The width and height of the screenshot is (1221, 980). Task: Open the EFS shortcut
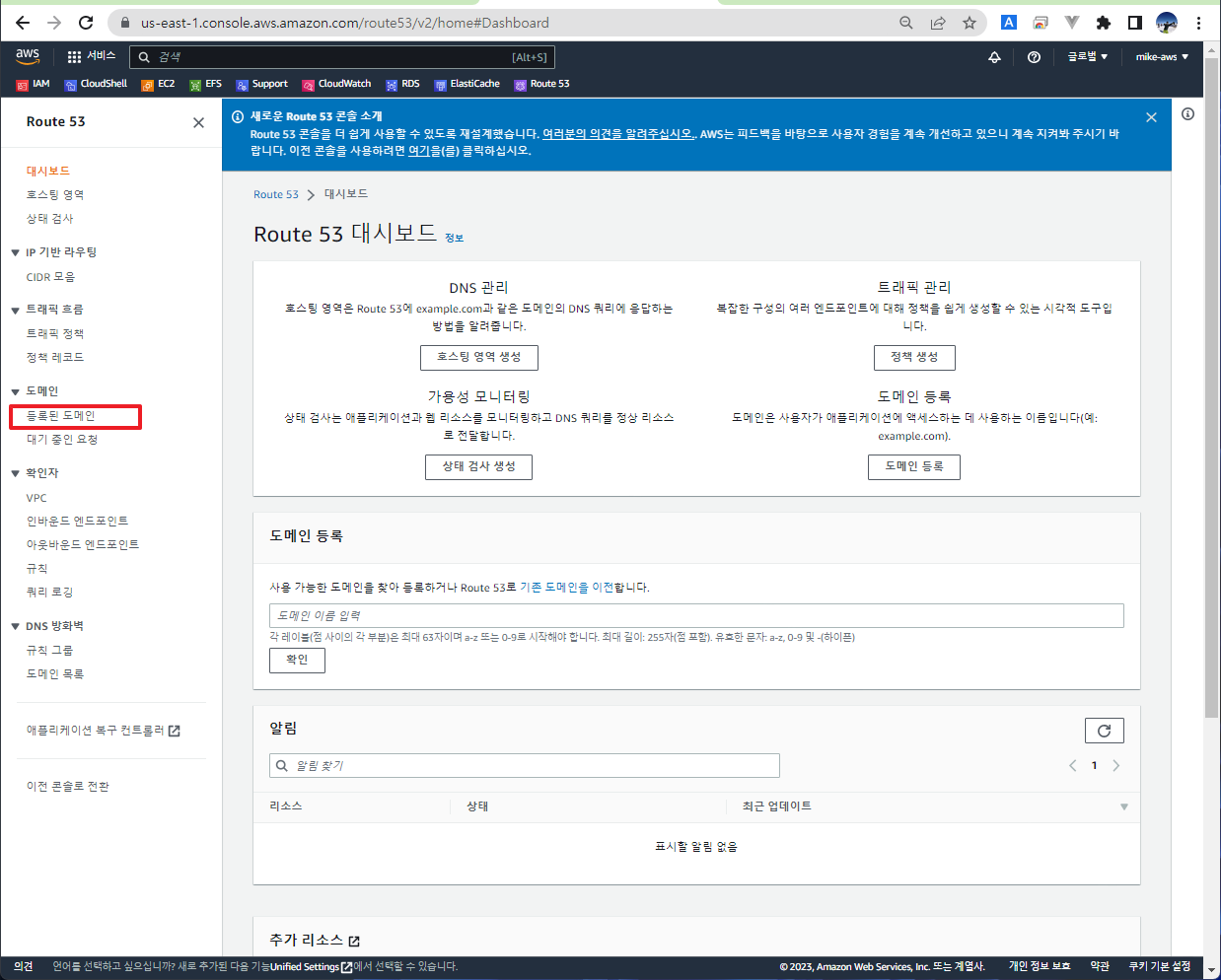click(x=205, y=84)
